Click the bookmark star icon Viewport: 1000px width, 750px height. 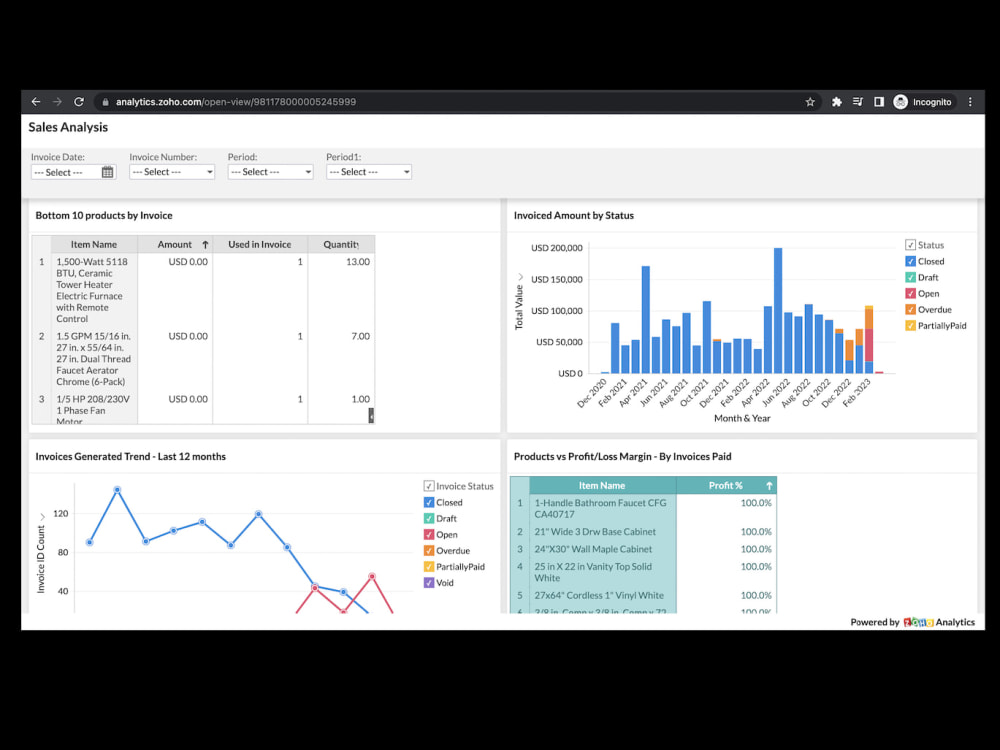(x=810, y=101)
